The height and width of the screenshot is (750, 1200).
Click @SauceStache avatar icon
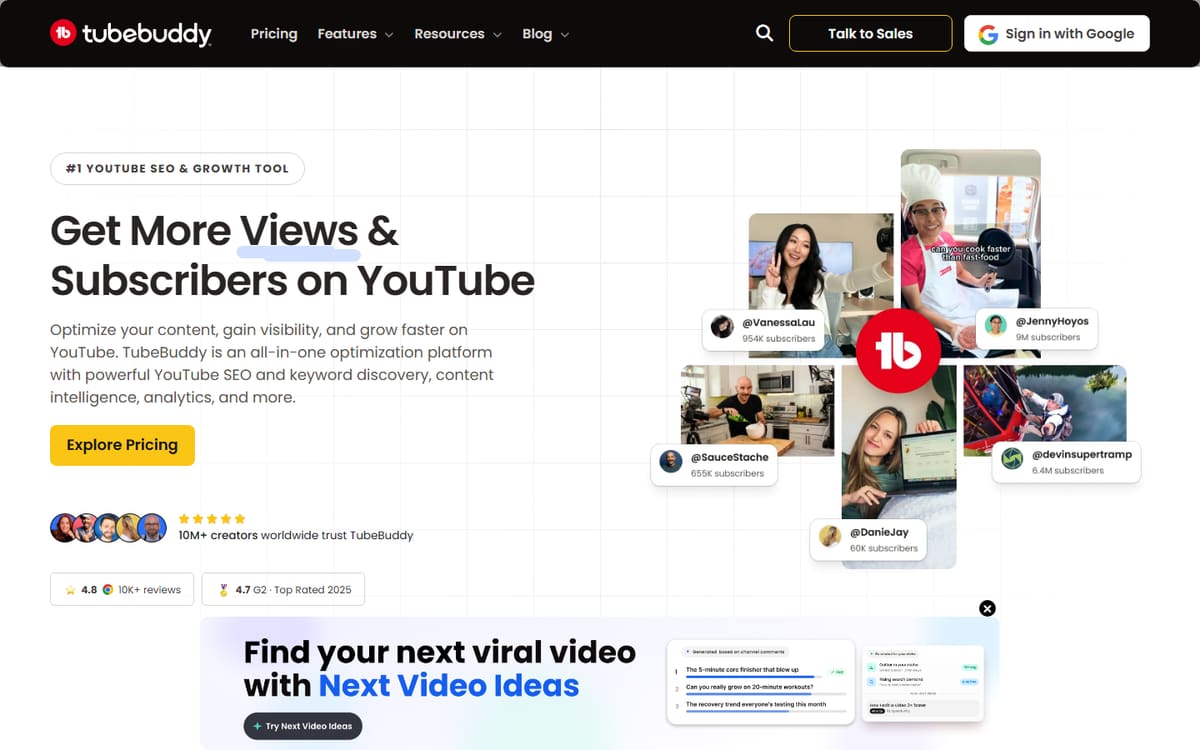671,462
